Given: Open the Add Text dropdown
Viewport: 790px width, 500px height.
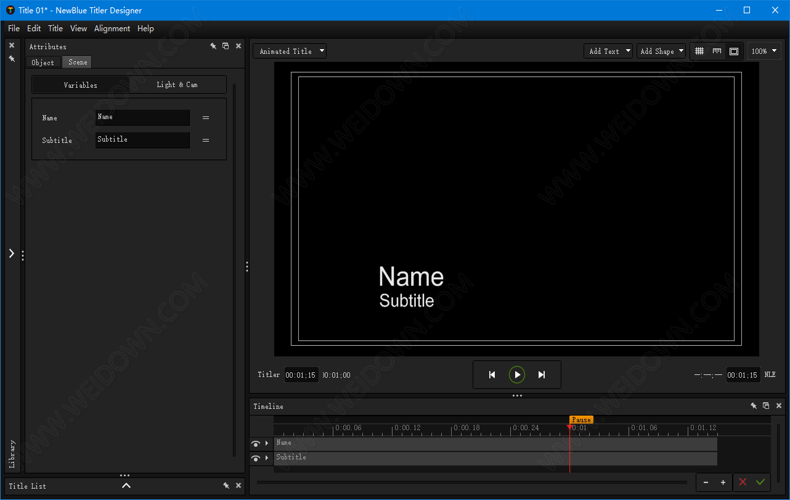Looking at the screenshot, I should coord(608,51).
